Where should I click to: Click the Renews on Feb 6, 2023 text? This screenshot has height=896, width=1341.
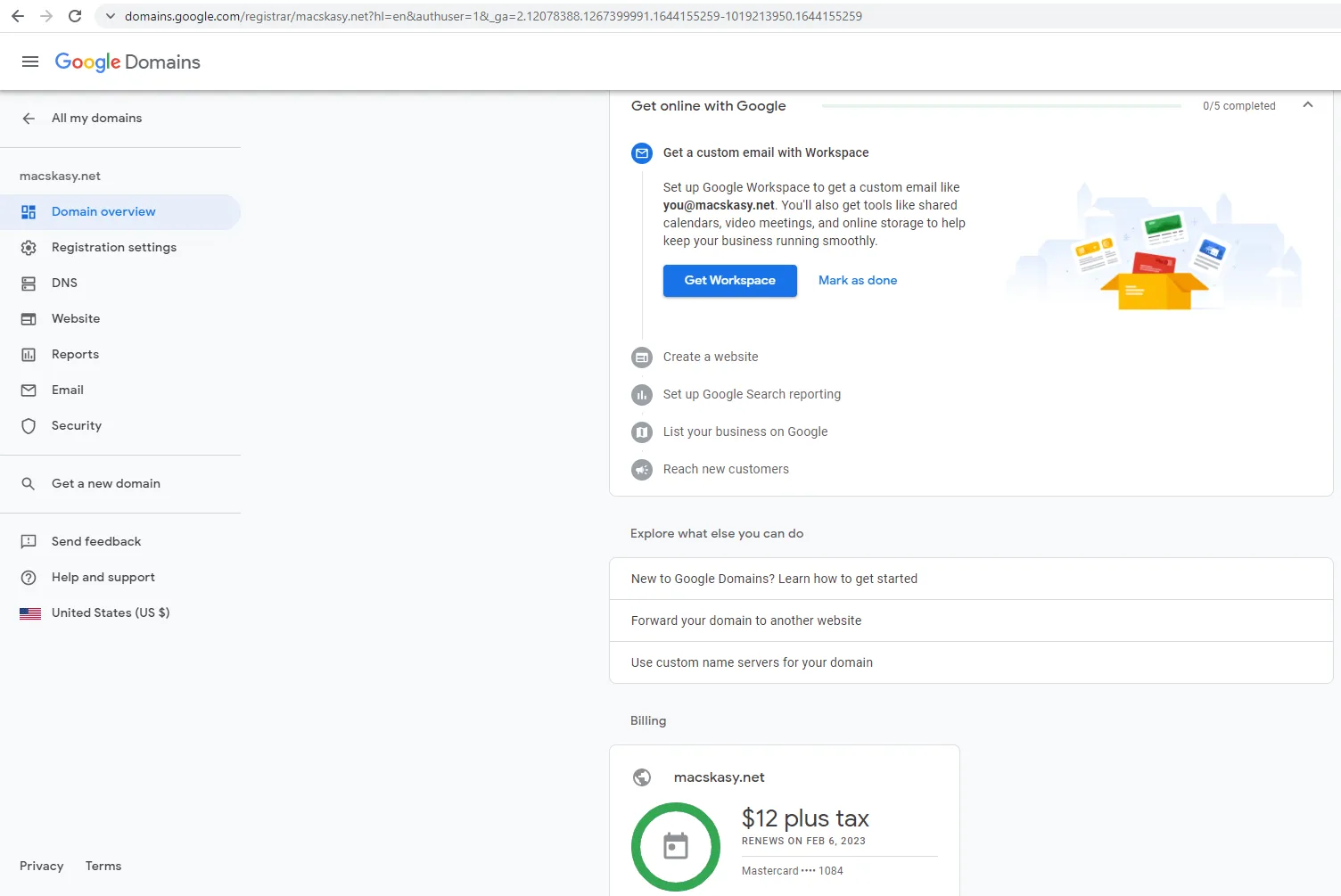click(x=803, y=841)
